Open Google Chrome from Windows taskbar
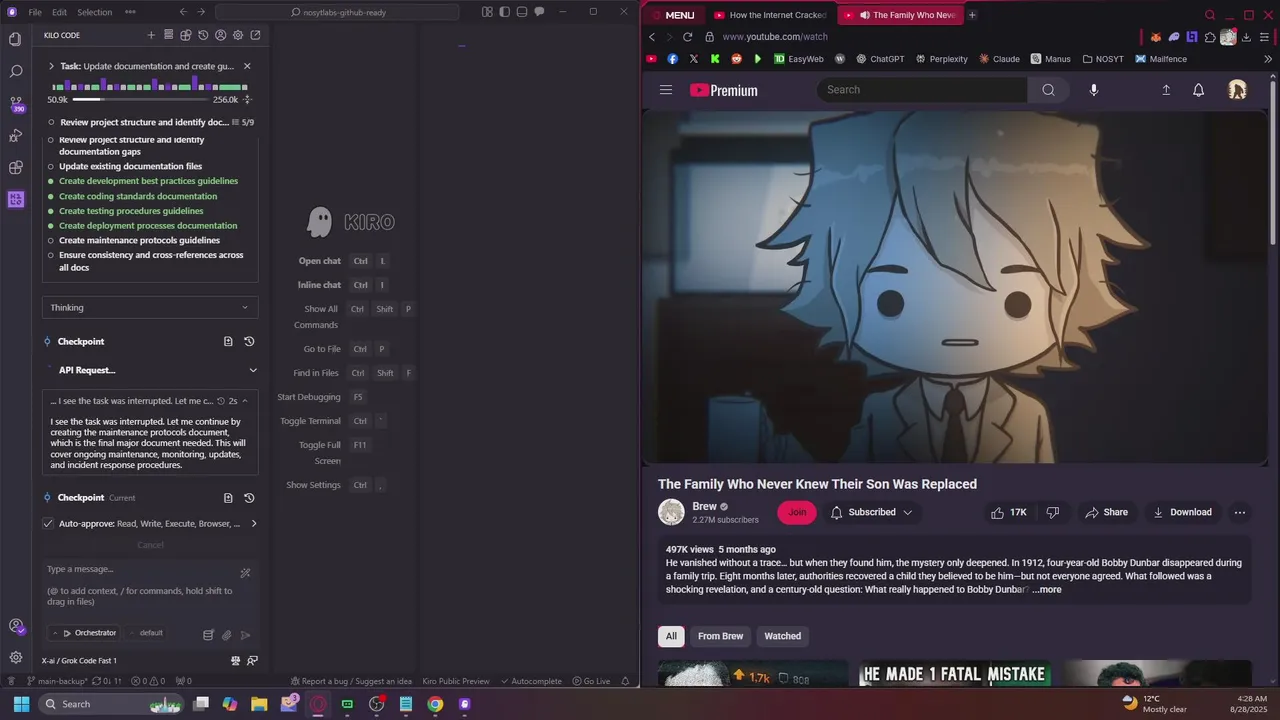This screenshot has height=720, width=1280. [x=435, y=704]
